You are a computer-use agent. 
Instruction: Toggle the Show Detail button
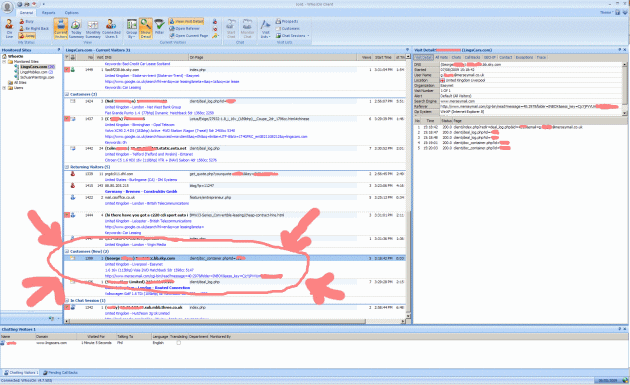coord(145,29)
